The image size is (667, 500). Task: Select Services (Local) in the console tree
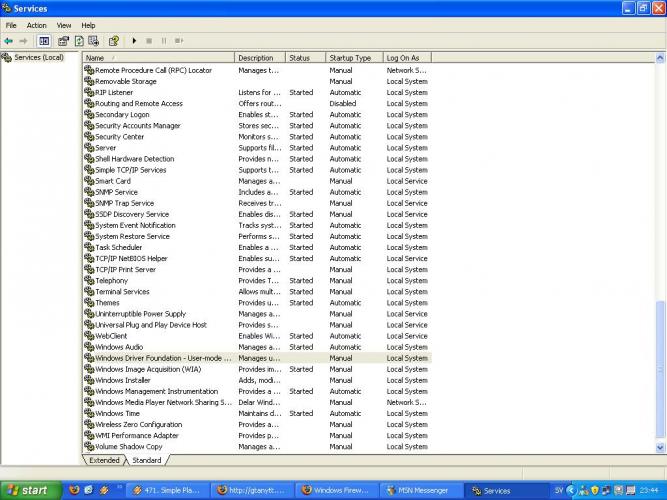tap(38, 58)
